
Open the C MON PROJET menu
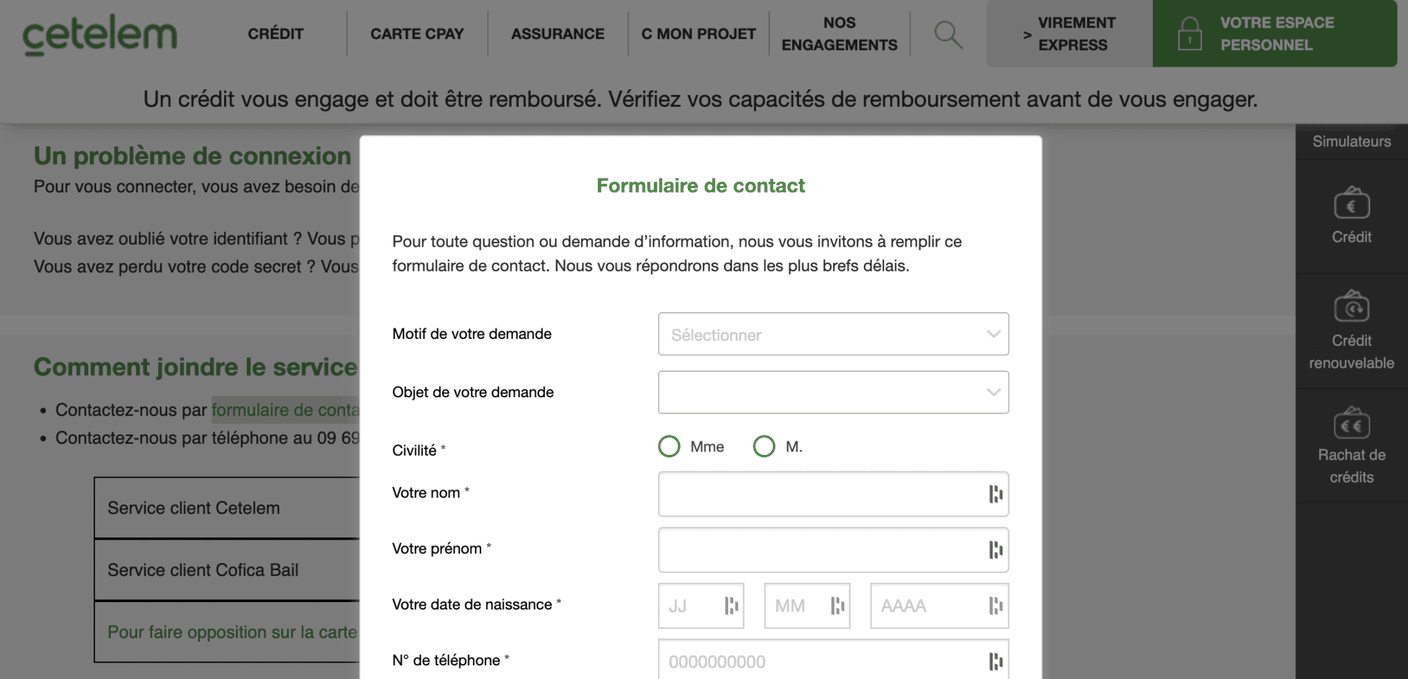[699, 34]
